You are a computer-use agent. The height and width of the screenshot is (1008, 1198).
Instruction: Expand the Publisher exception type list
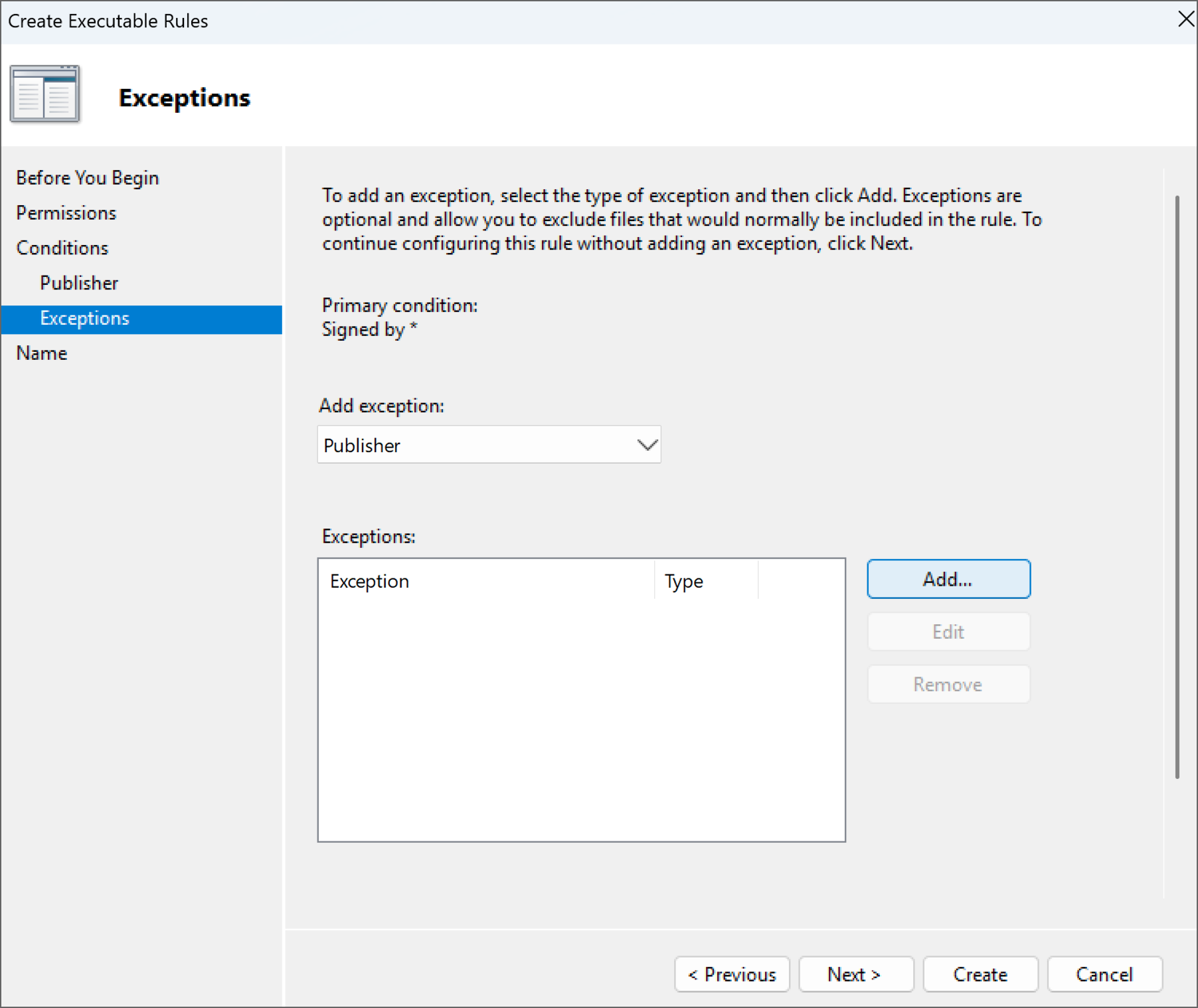tap(645, 444)
